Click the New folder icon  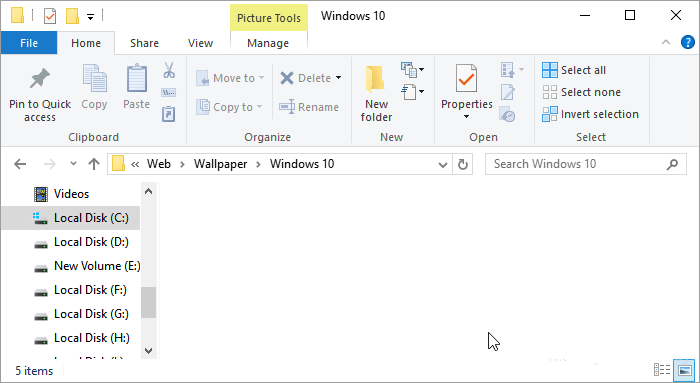pos(375,79)
